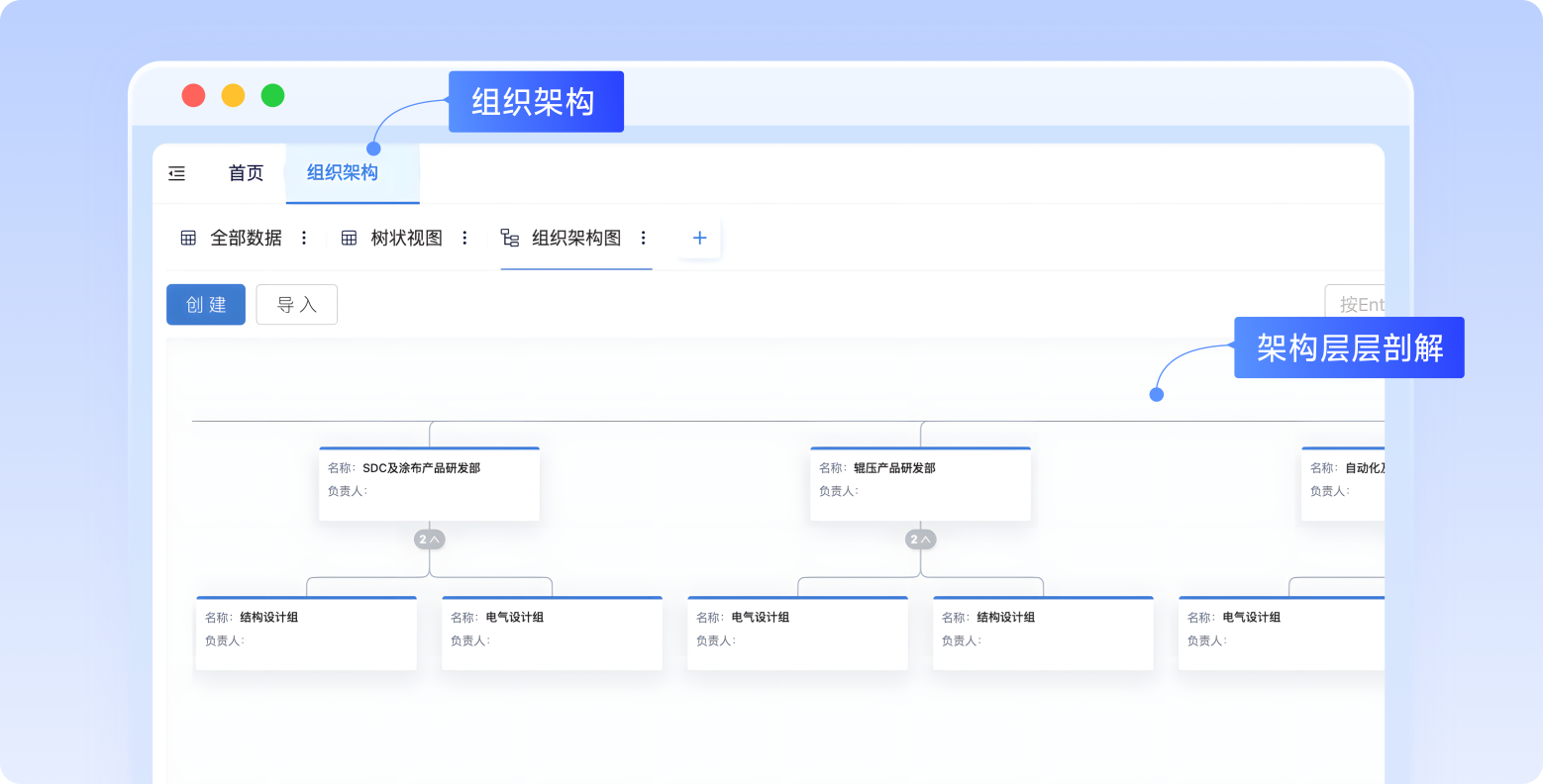Collapse children under SDC及涂布产品研发部

click(x=429, y=539)
